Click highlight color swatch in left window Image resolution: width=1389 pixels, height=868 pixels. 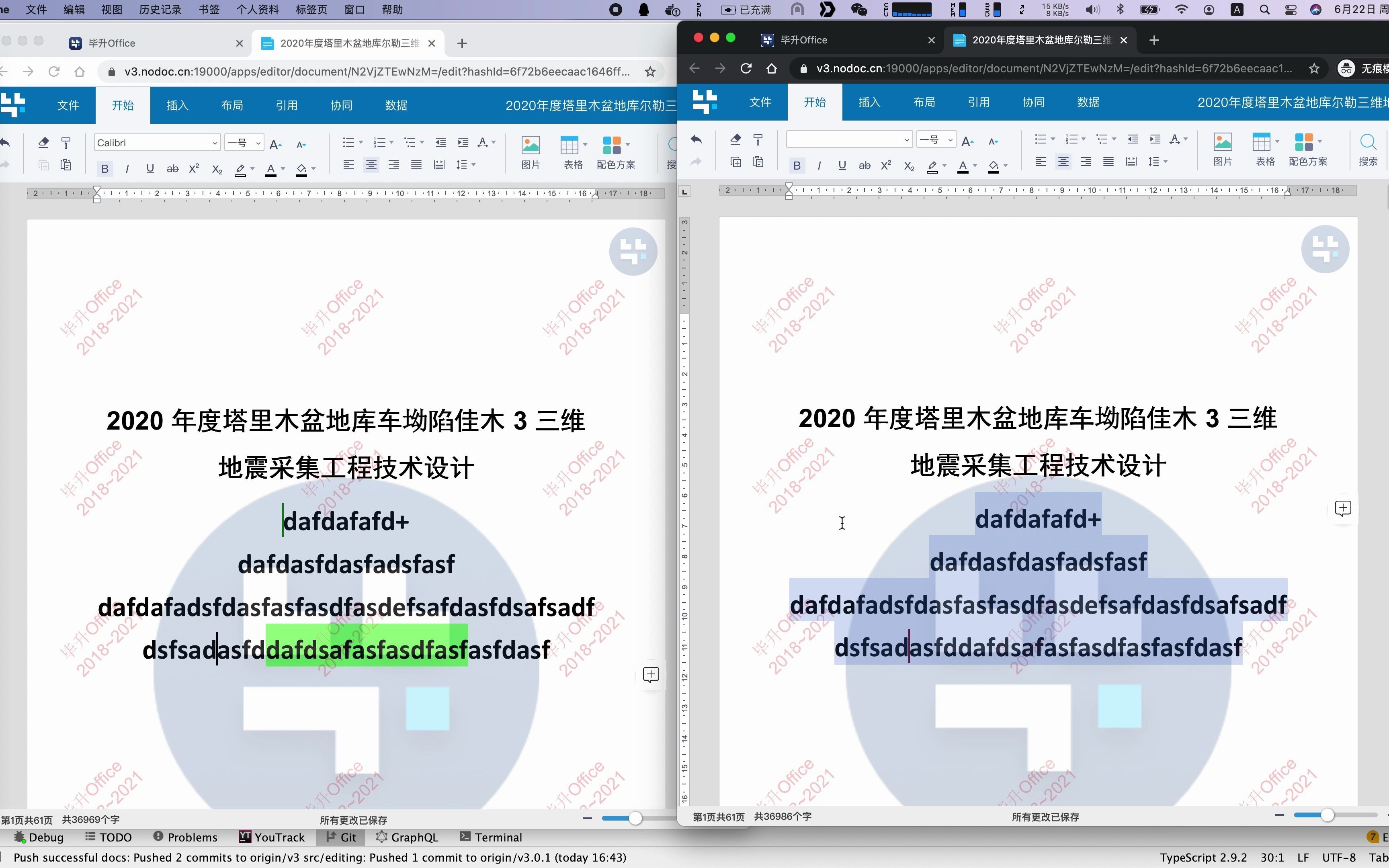(x=240, y=169)
